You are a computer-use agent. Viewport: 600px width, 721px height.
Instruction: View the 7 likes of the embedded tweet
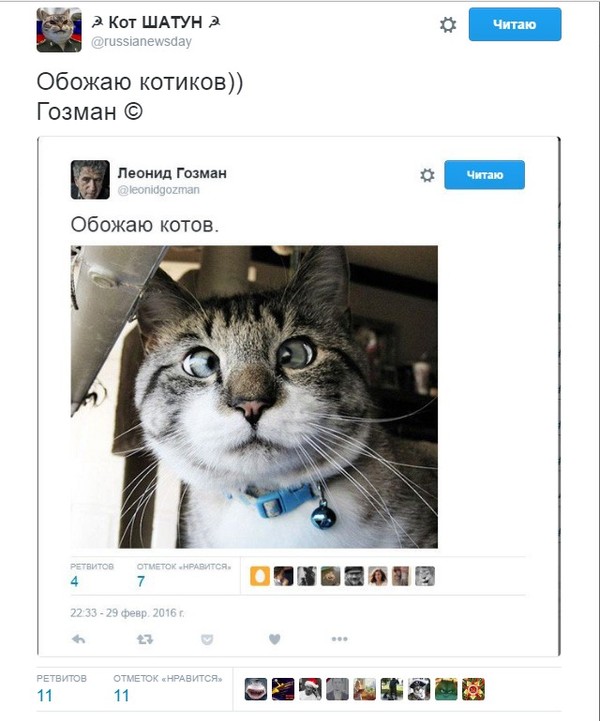[184, 575]
